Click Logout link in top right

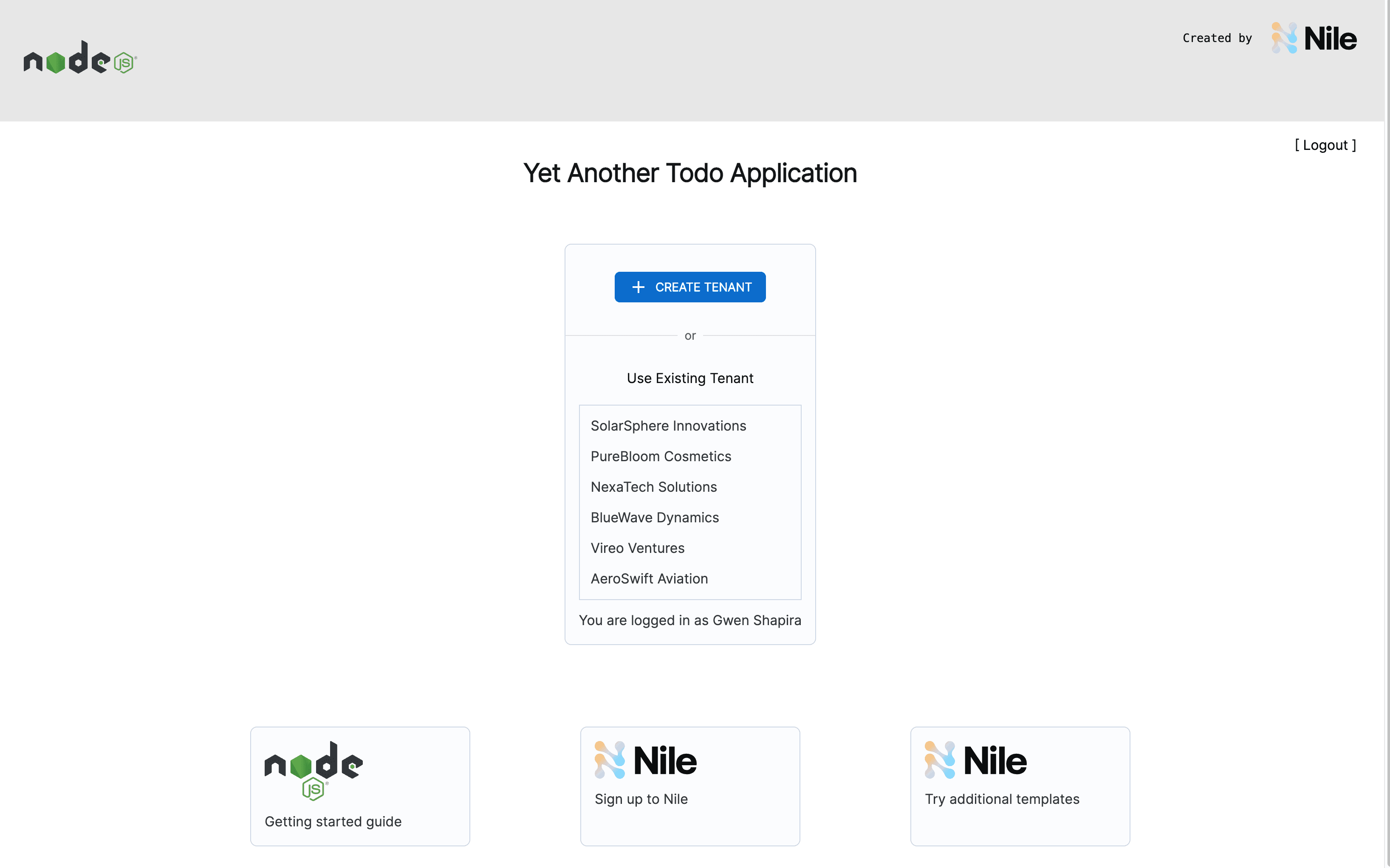[x=1325, y=145]
